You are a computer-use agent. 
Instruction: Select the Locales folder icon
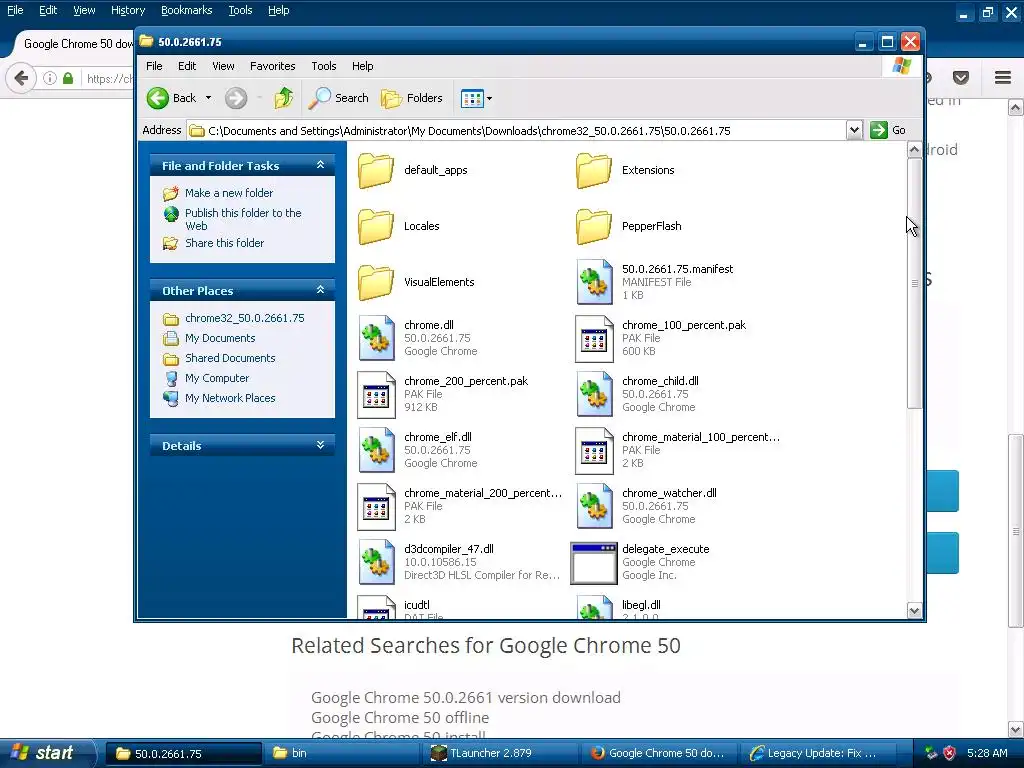click(x=376, y=227)
